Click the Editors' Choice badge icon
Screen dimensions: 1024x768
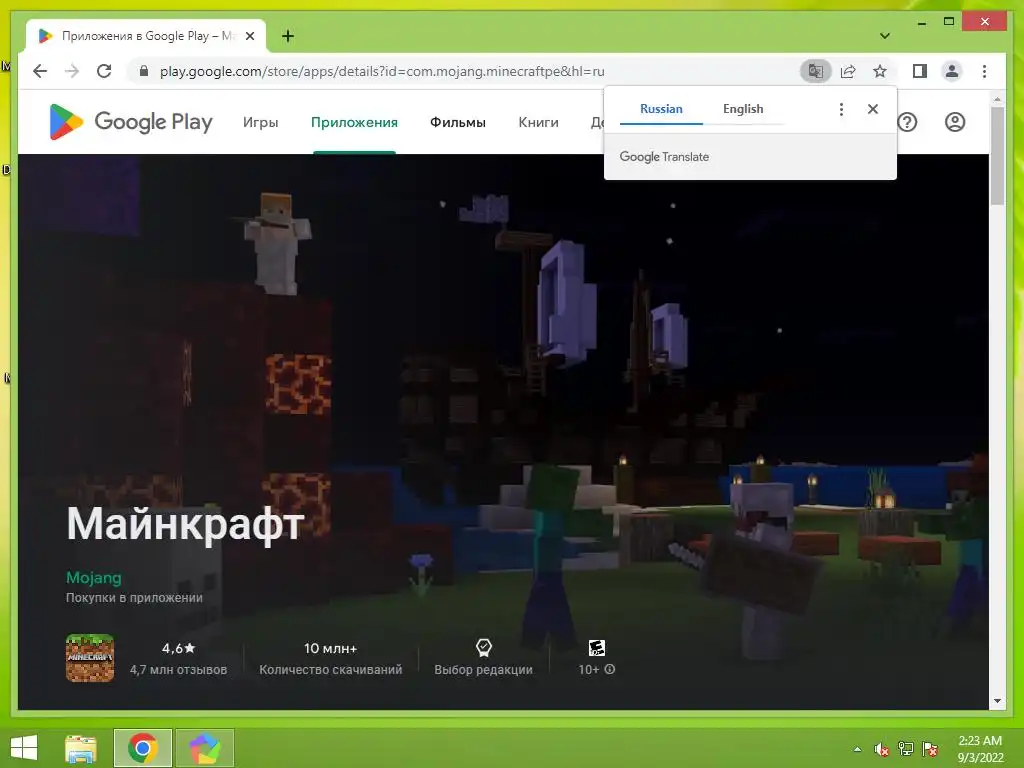pyautogui.click(x=483, y=647)
